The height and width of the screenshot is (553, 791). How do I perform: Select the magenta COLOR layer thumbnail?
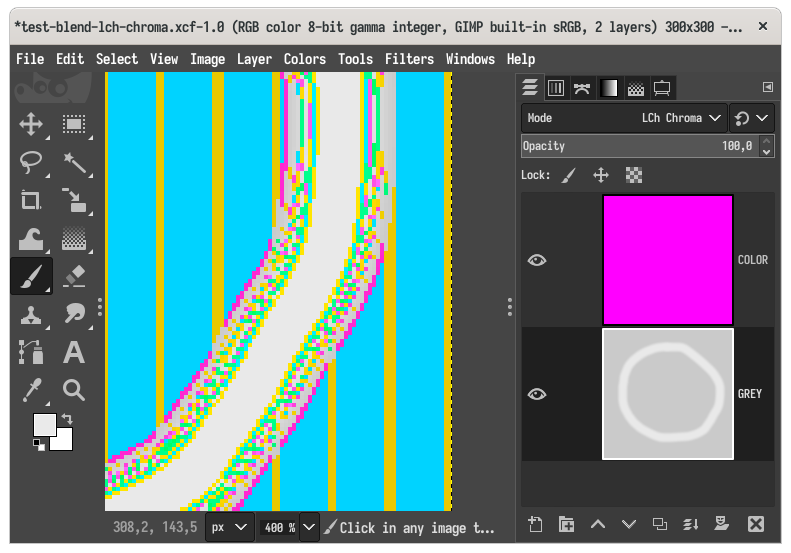click(668, 260)
